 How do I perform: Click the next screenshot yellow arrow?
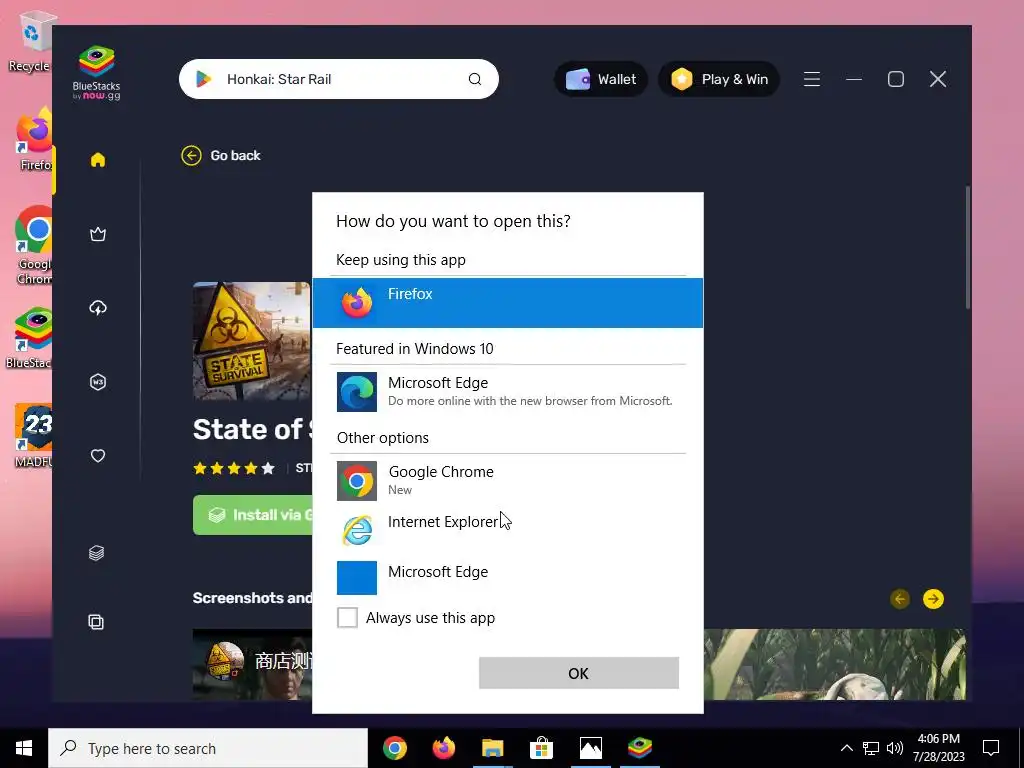(x=933, y=599)
